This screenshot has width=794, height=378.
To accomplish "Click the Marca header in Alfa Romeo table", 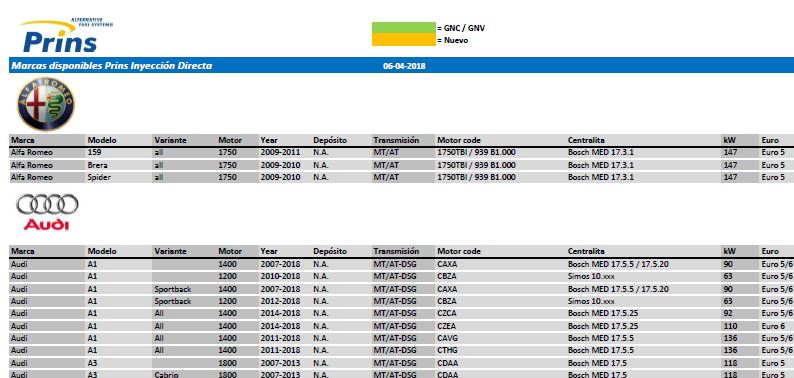I will tap(23, 140).
